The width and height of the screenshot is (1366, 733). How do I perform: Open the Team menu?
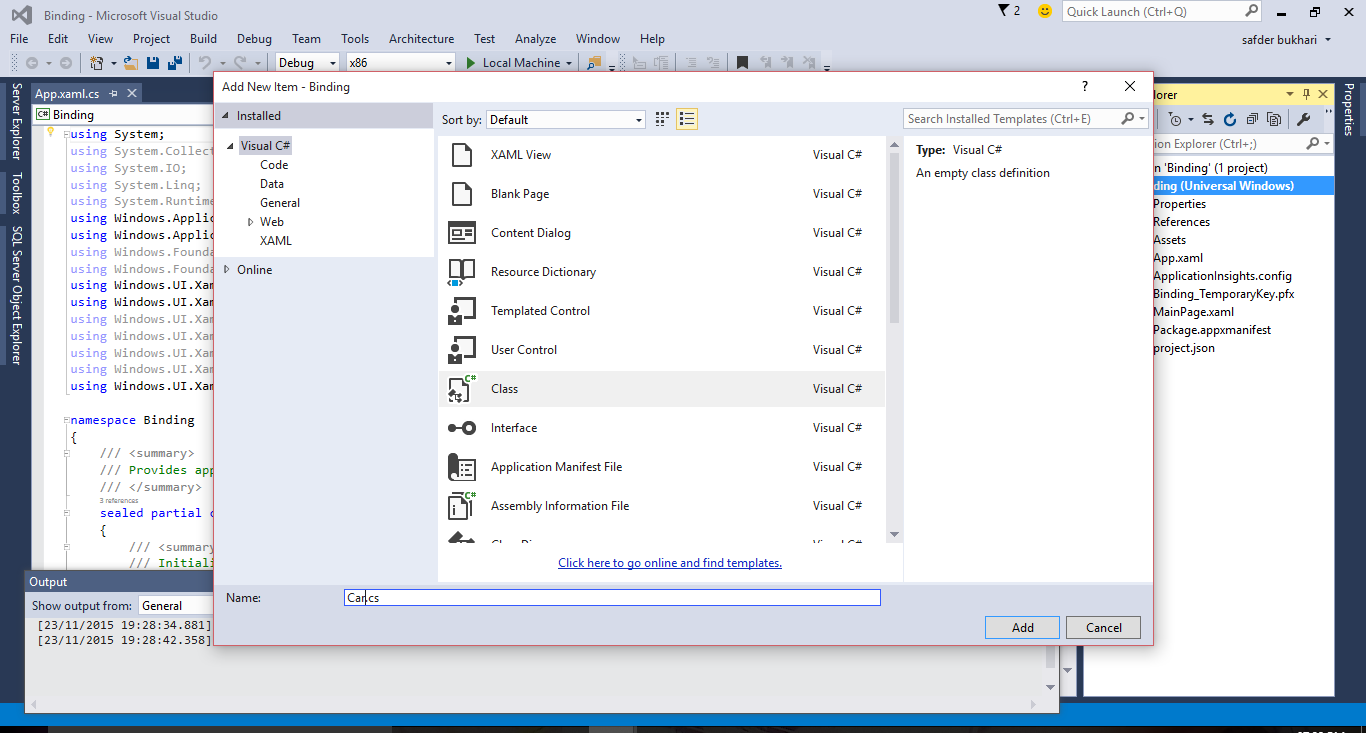pos(306,39)
